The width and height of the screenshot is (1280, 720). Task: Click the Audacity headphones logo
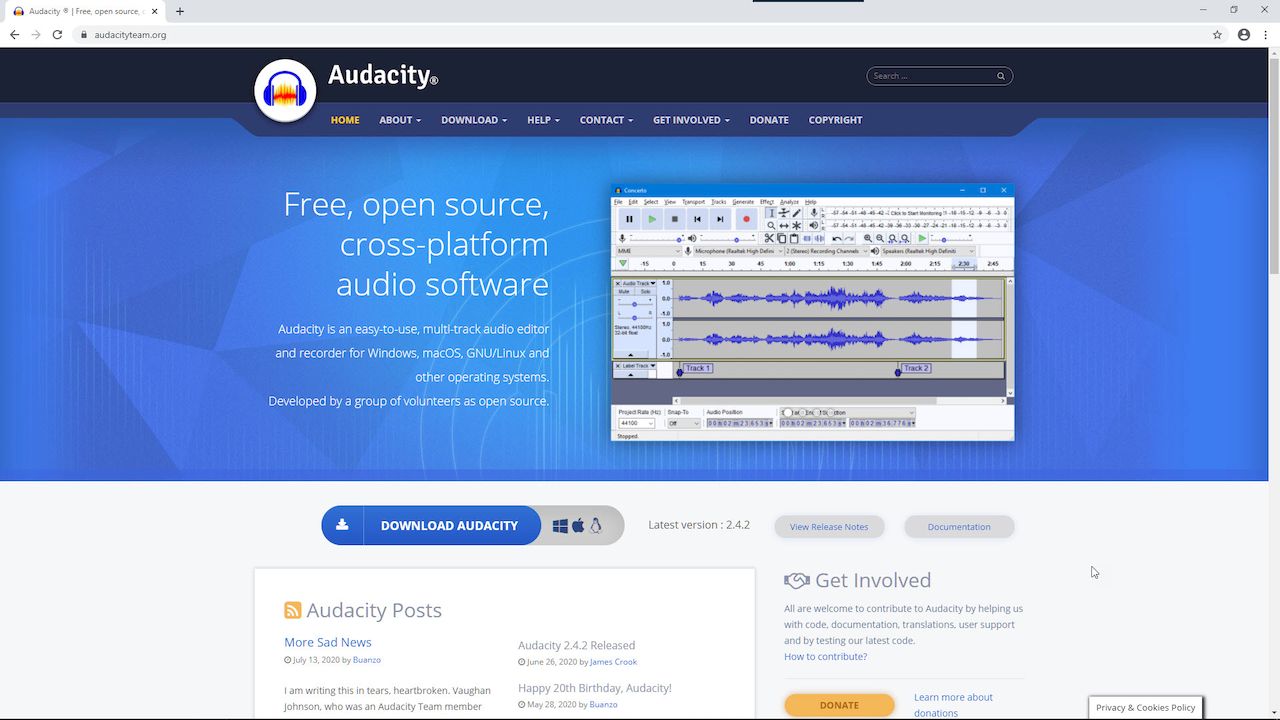[x=285, y=92]
